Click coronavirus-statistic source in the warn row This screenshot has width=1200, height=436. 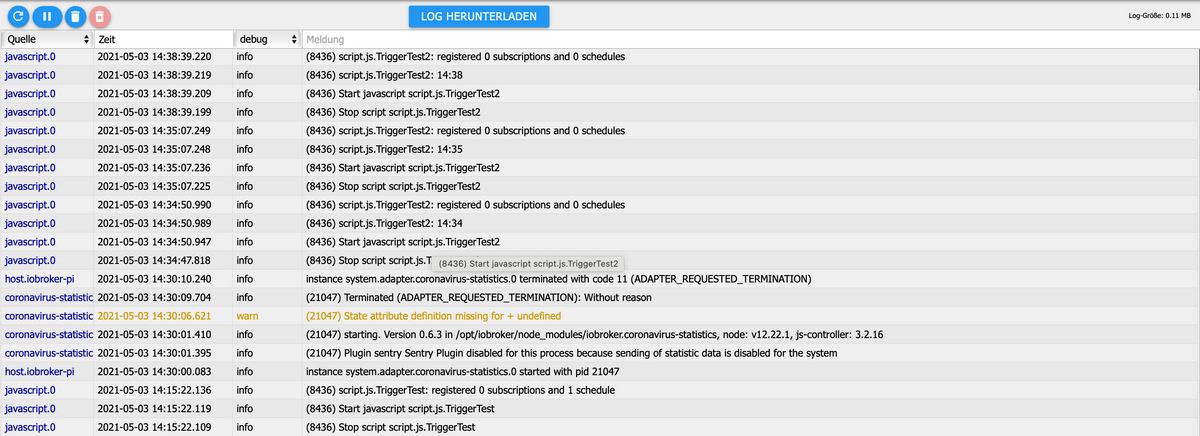(x=48, y=315)
